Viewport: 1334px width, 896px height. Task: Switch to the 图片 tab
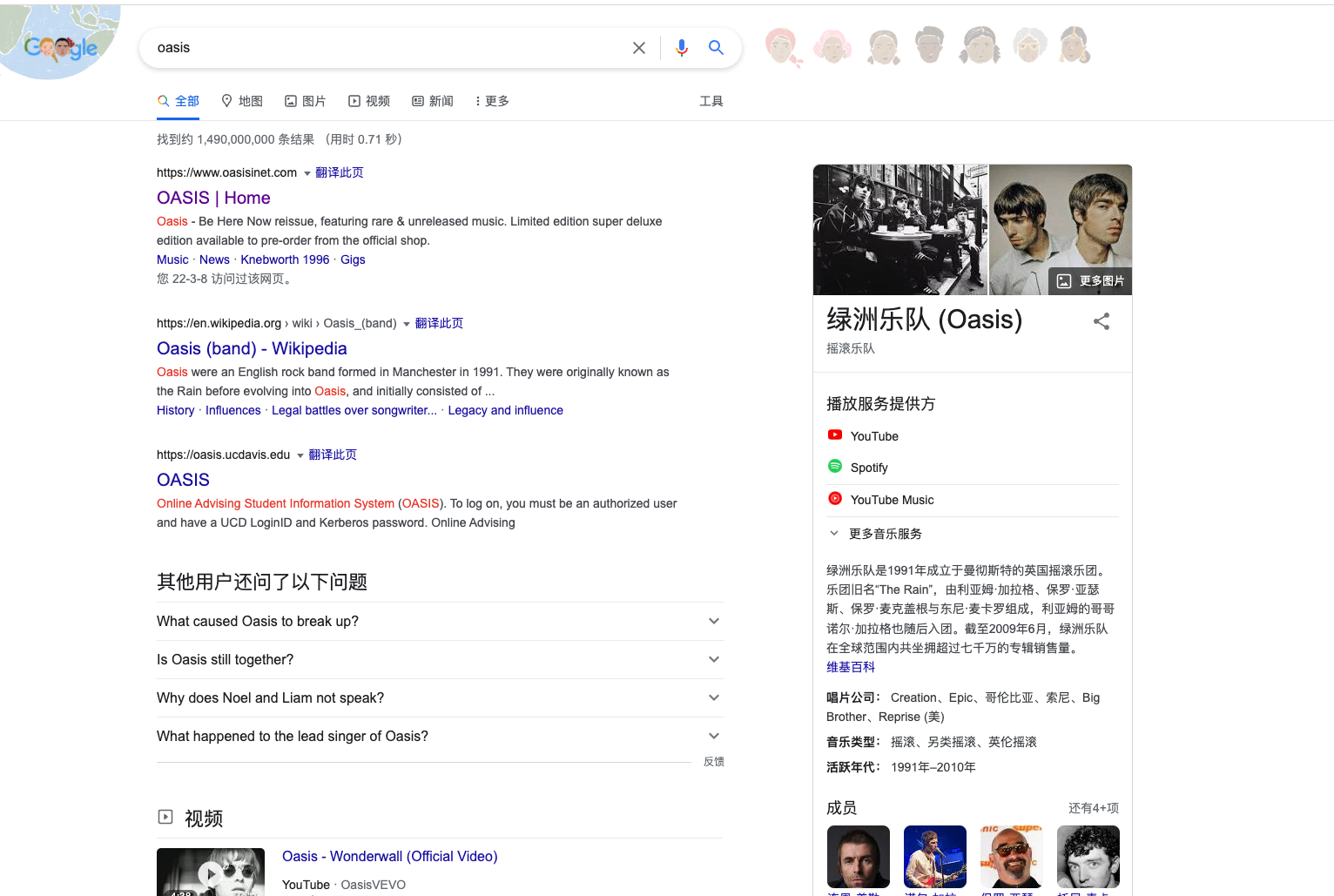pyautogui.click(x=306, y=101)
